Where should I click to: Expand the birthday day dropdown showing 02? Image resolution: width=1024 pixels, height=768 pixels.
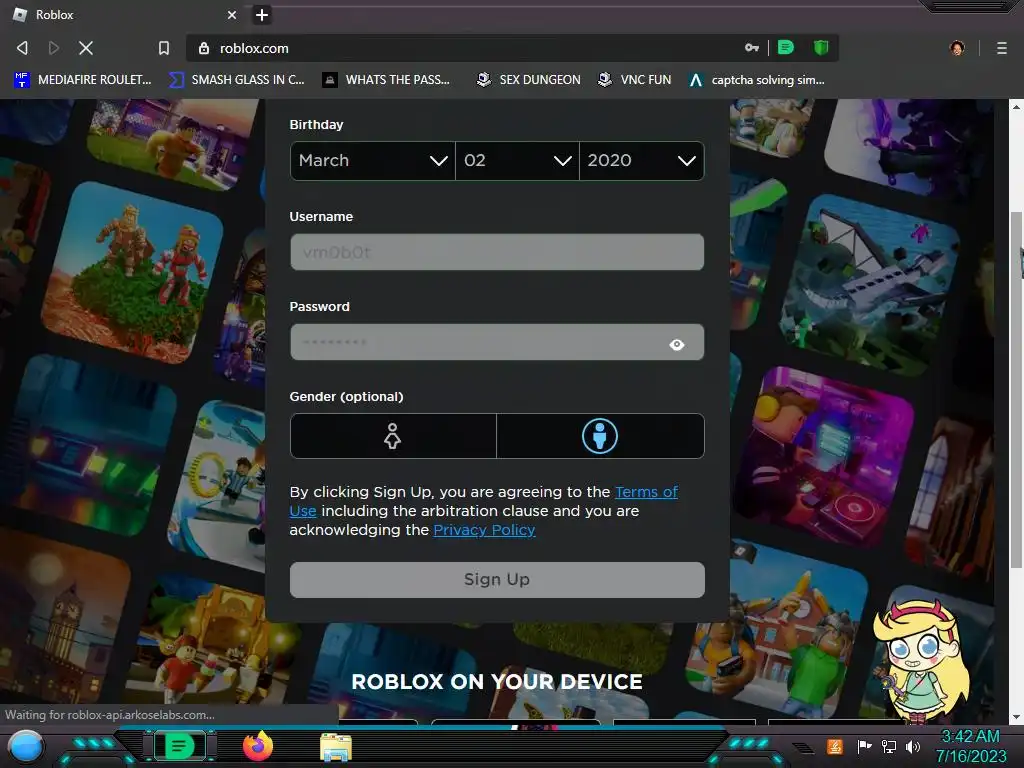click(517, 161)
